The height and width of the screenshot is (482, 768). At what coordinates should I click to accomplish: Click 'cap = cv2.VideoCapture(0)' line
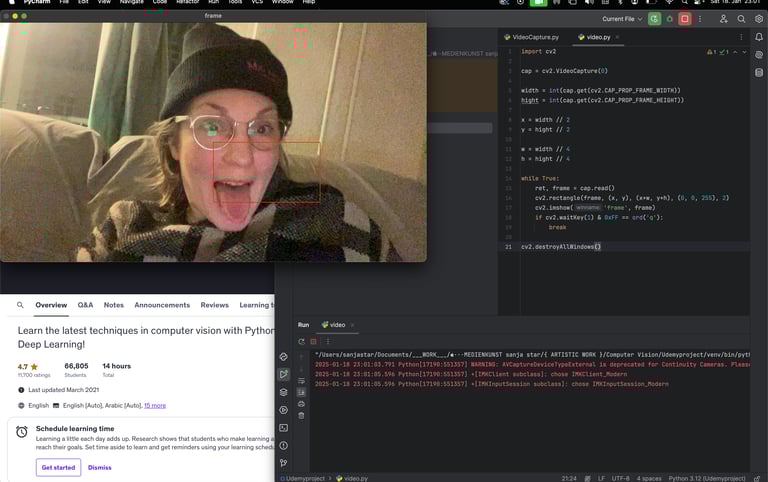coord(564,71)
